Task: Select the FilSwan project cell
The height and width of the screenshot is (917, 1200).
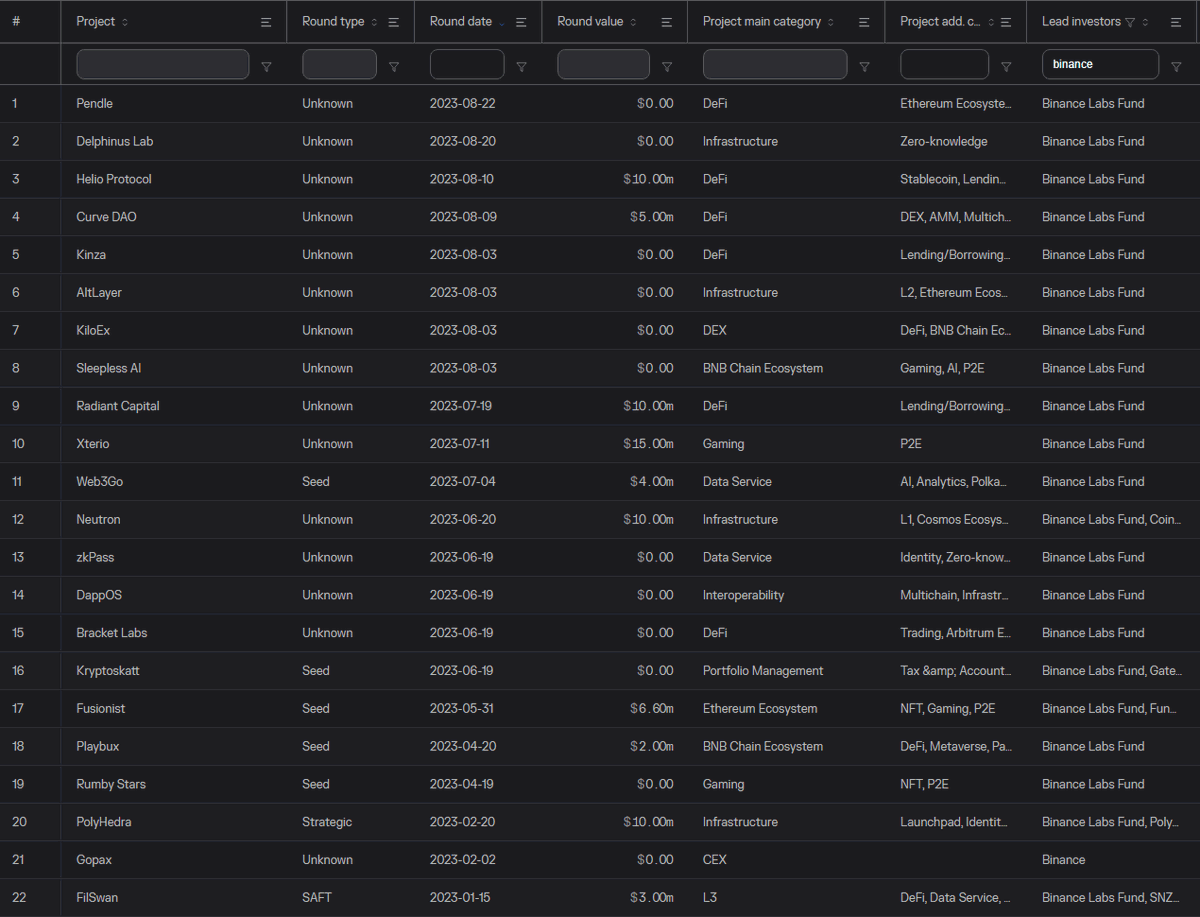Action: click(174, 898)
